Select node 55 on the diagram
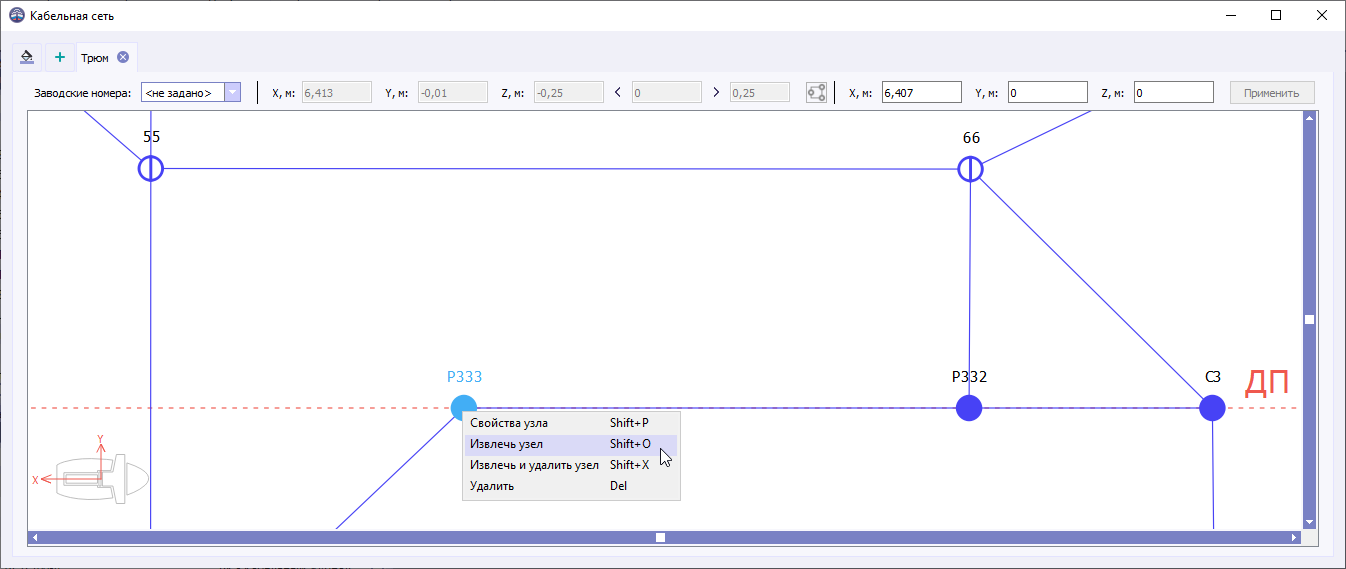The height and width of the screenshot is (569, 1346). pyautogui.click(x=150, y=168)
